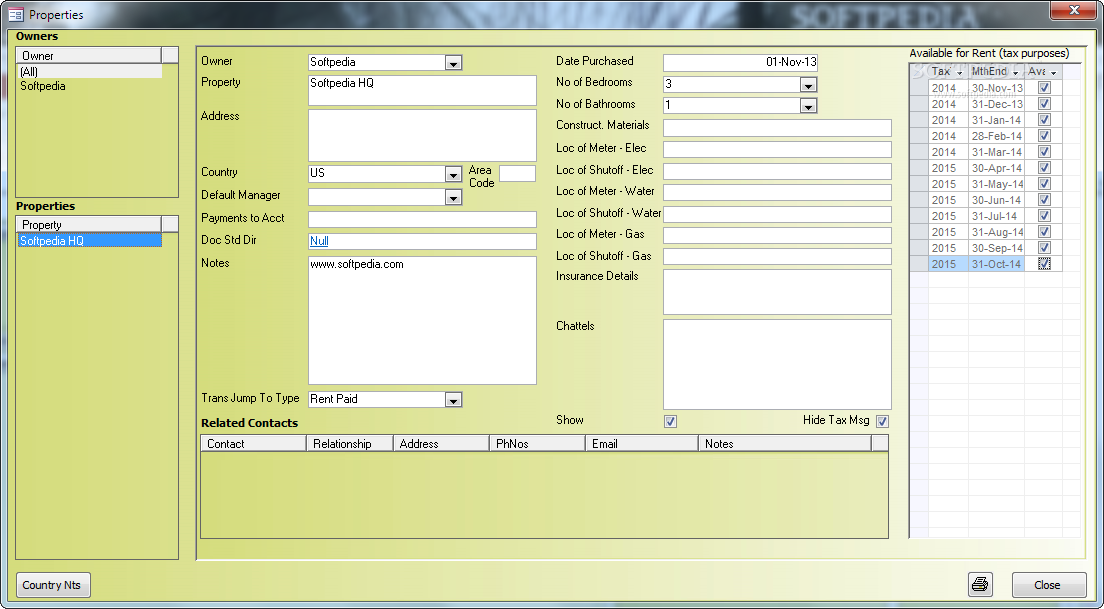Sort by the Owner column header

(x=89, y=56)
